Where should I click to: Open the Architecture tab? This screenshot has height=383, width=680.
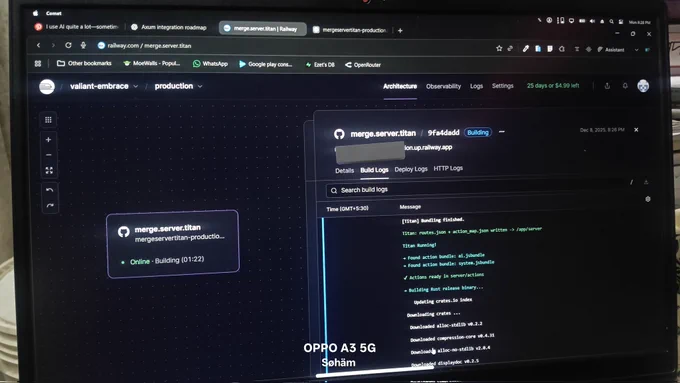[400, 86]
